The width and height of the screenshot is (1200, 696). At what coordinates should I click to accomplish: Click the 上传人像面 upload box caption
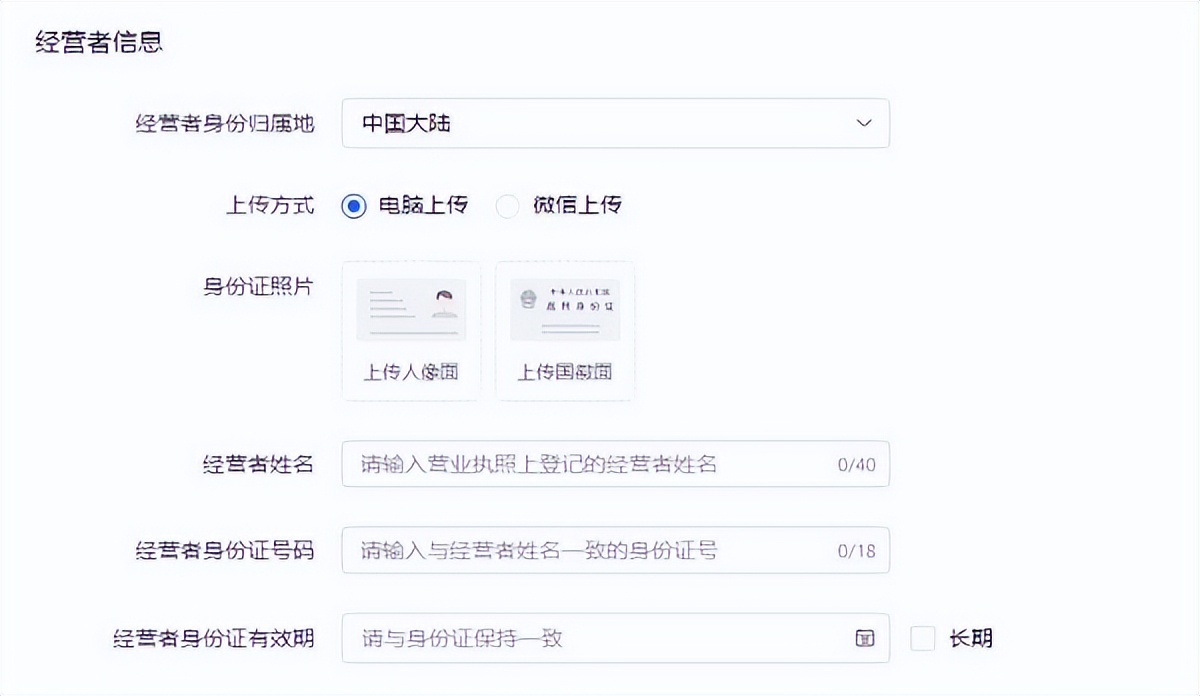(x=411, y=373)
